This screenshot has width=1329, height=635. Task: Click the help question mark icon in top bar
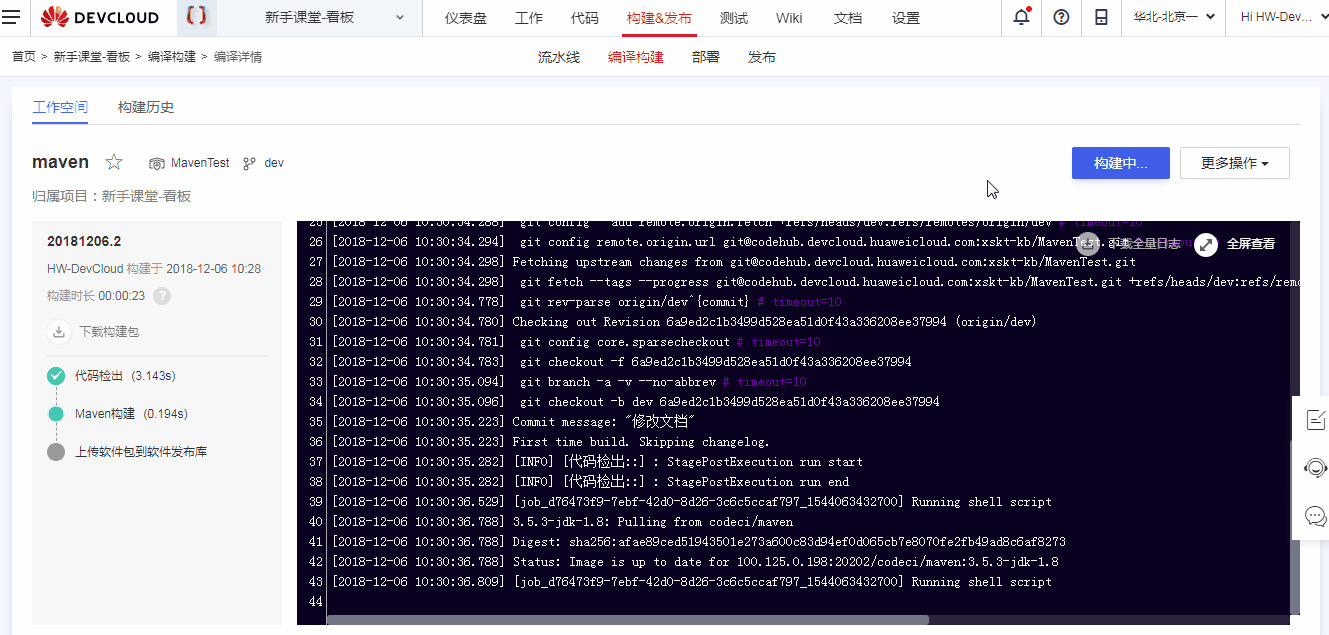pos(1061,17)
